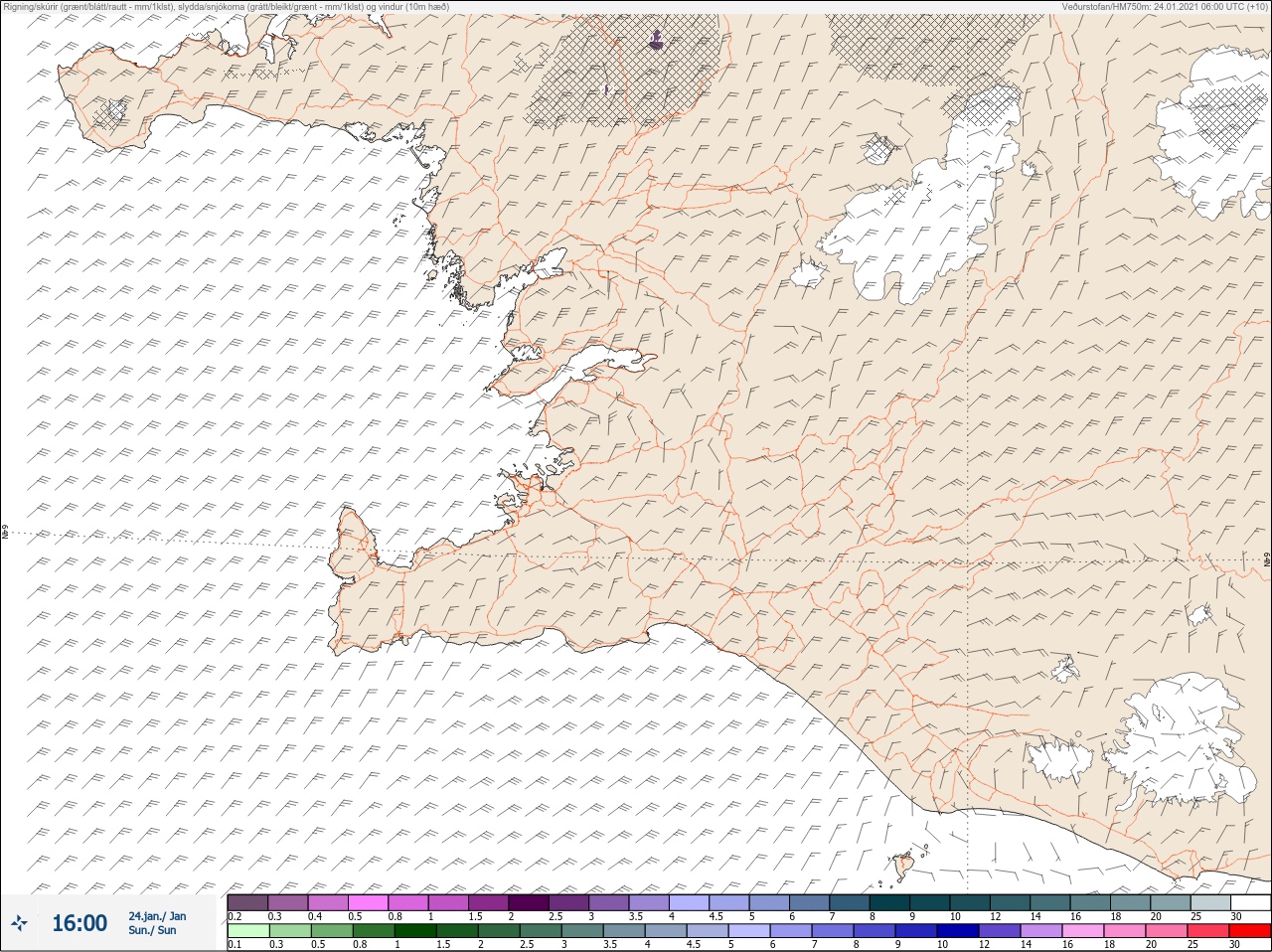Screen dimensions: 1272x952
Task: Pick the dark purple 2 swatch, upper legend row
Action: (x=529, y=902)
